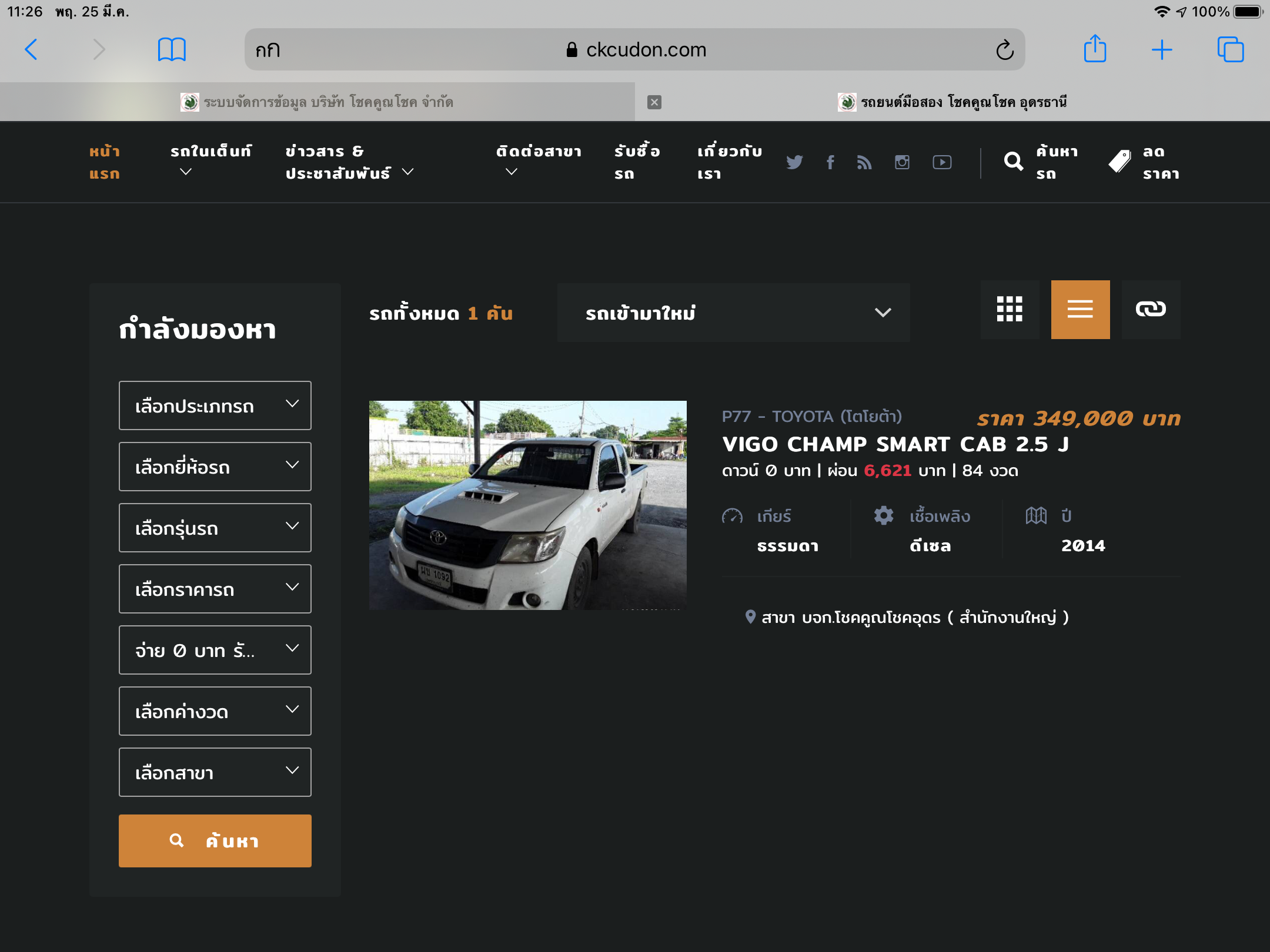
Task: Open Safari bookmarks book icon
Action: [172, 49]
